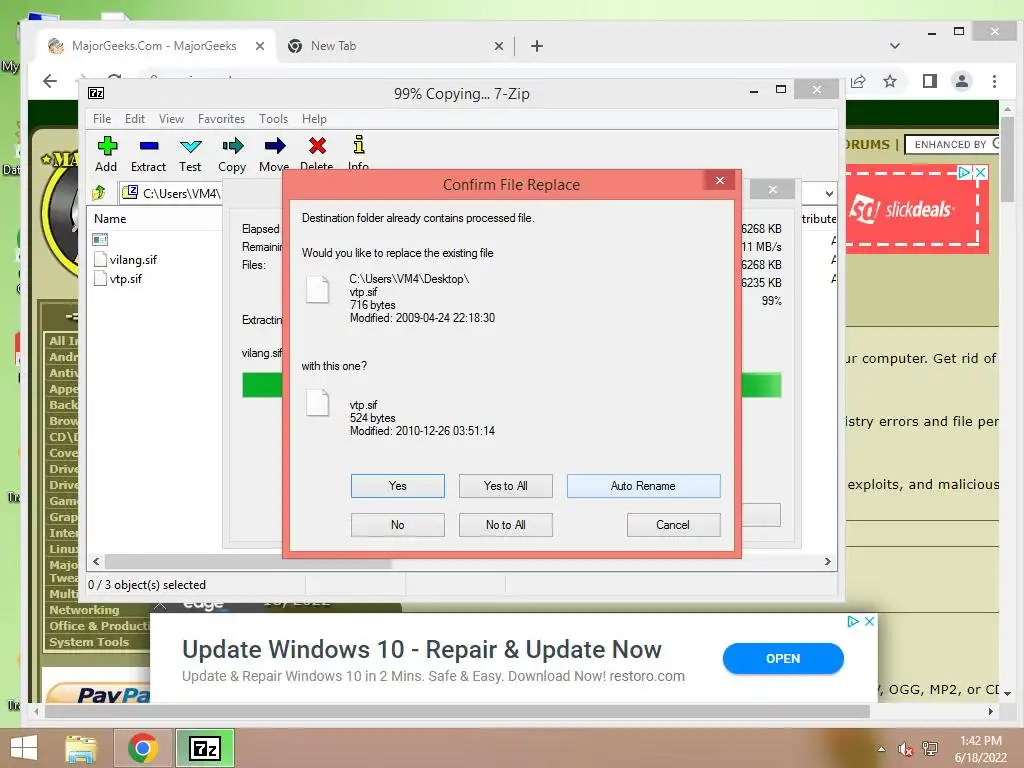Close the Slickdeals ad with X

point(980,172)
